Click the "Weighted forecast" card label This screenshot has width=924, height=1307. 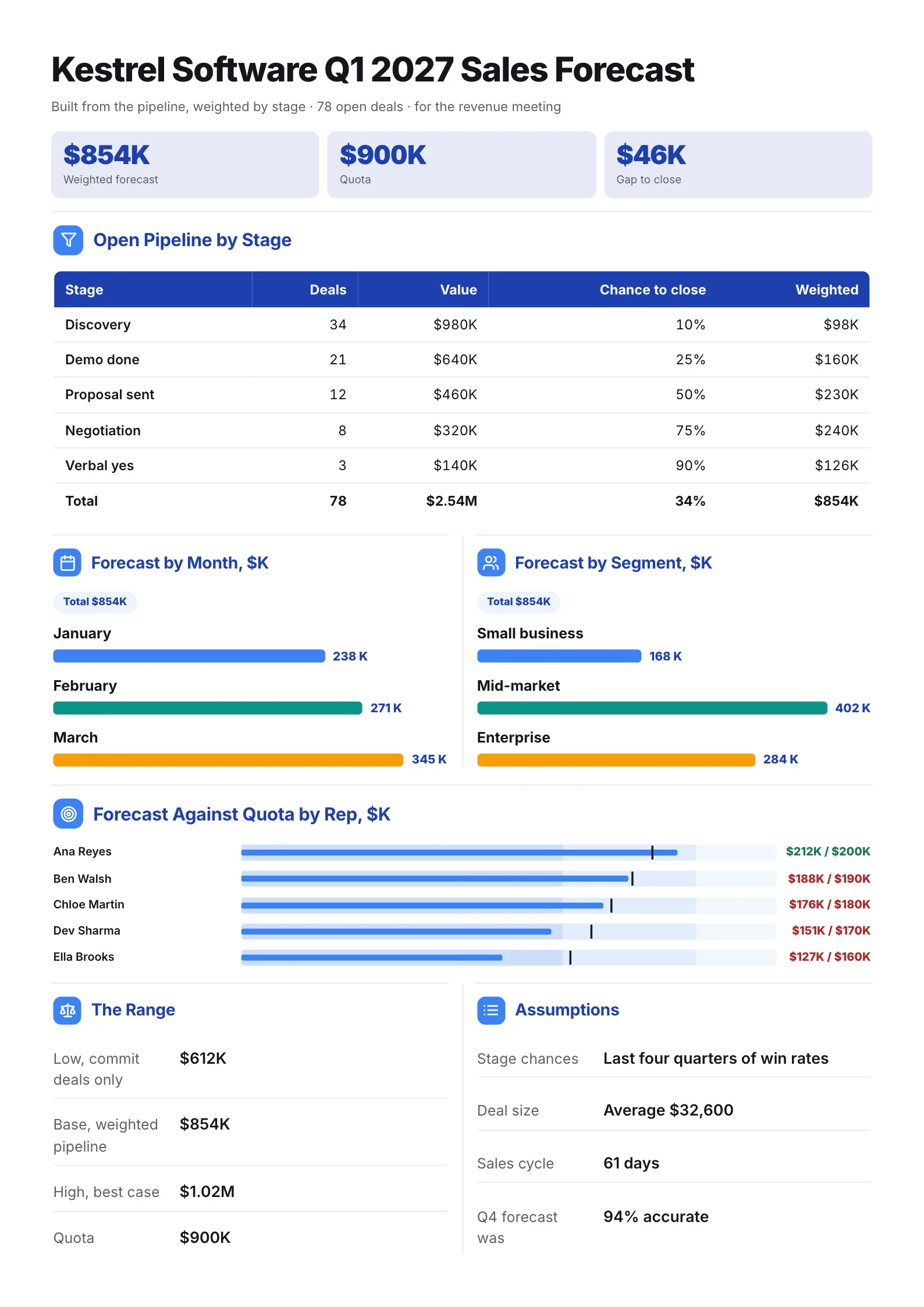[x=111, y=179]
